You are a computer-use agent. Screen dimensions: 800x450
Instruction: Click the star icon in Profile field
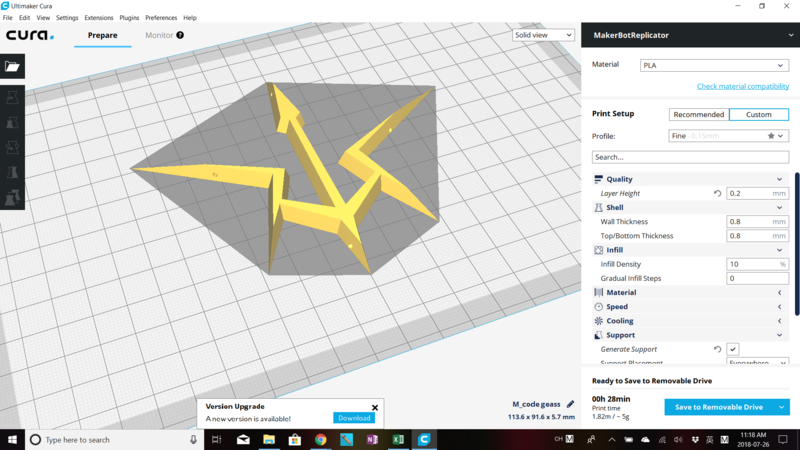pos(771,136)
